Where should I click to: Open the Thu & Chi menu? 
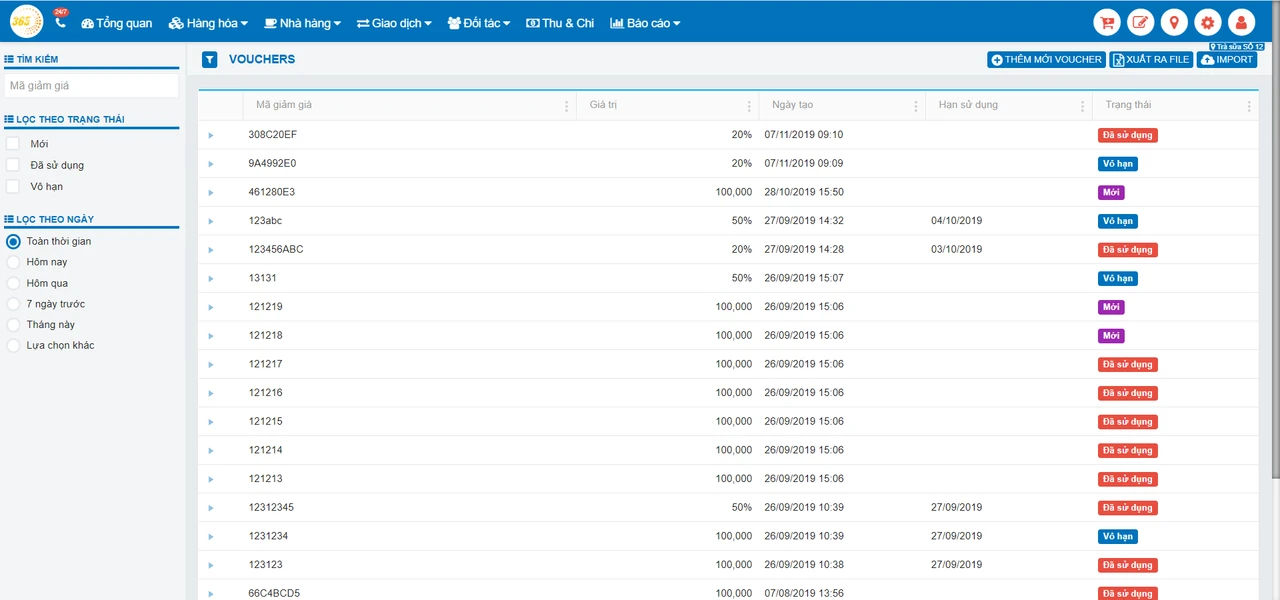(560, 23)
